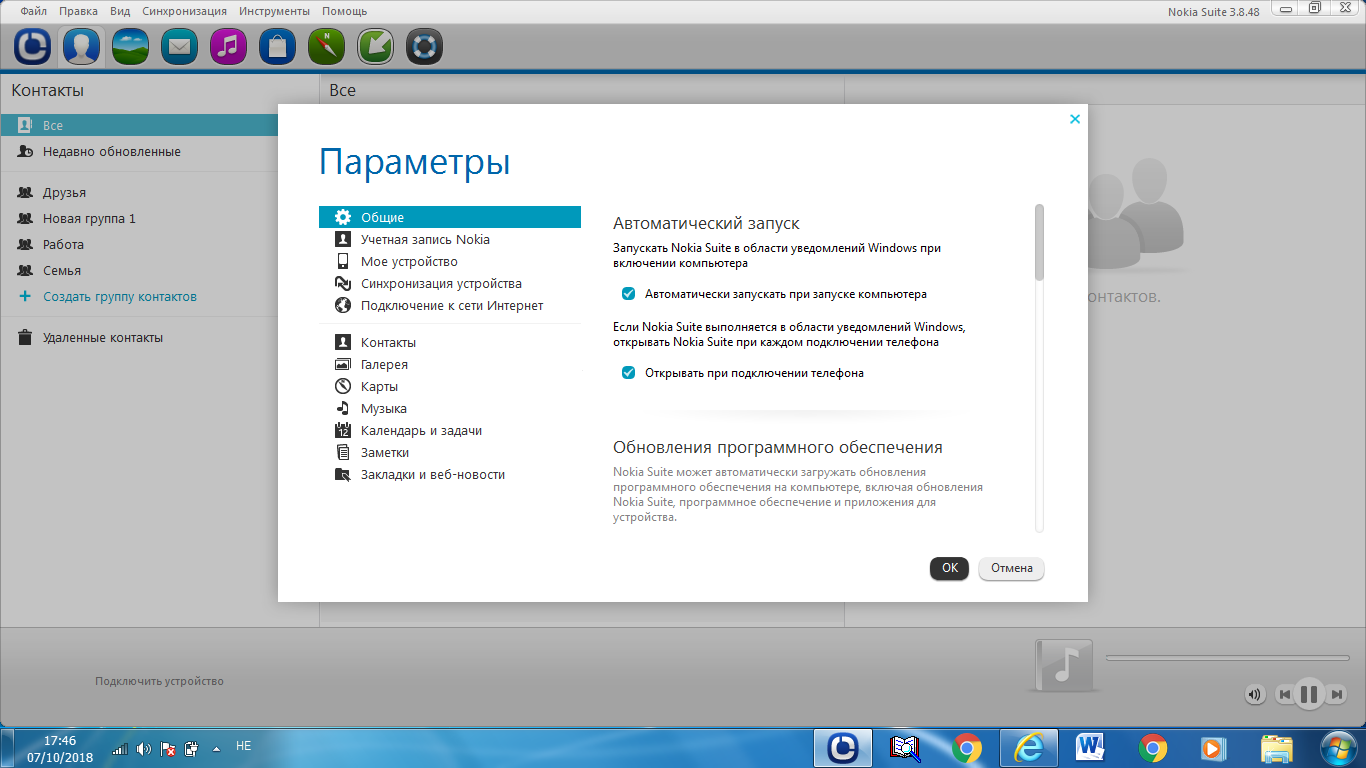
Task: Open the Файл menu
Action: click(x=34, y=11)
